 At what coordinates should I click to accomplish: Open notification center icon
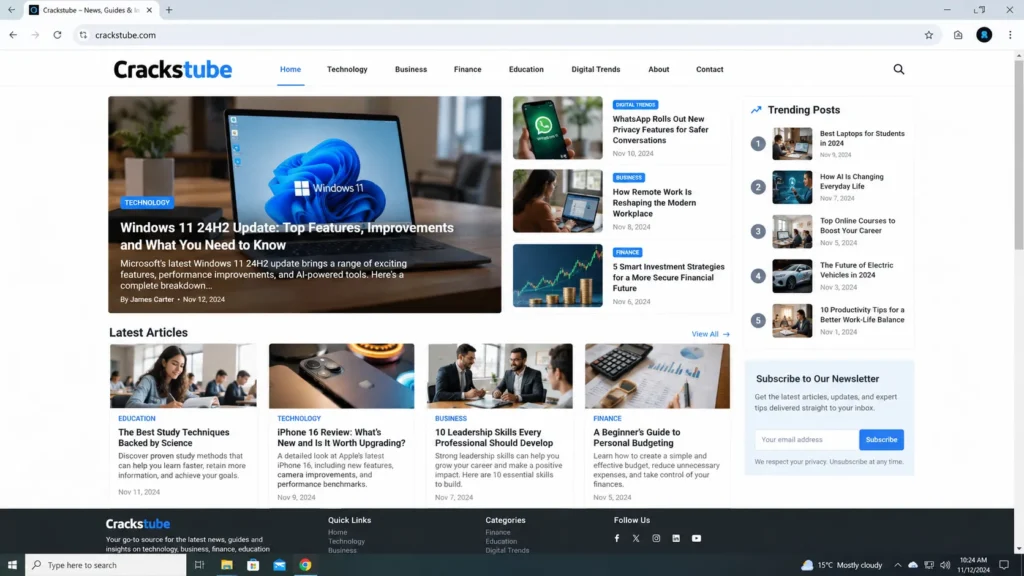tap(1004, 565)
